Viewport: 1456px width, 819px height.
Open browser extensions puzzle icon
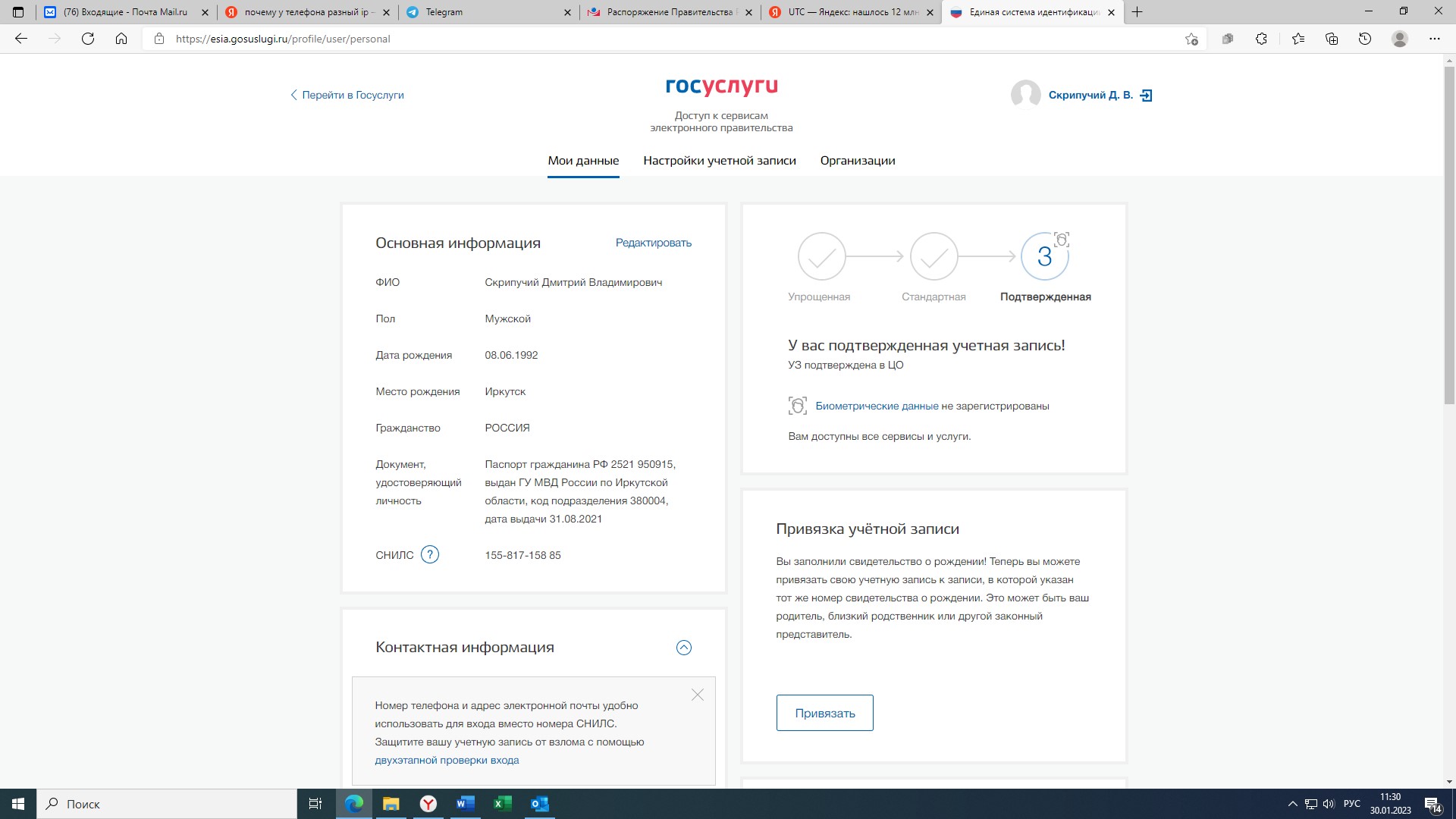click(1261, 39)
